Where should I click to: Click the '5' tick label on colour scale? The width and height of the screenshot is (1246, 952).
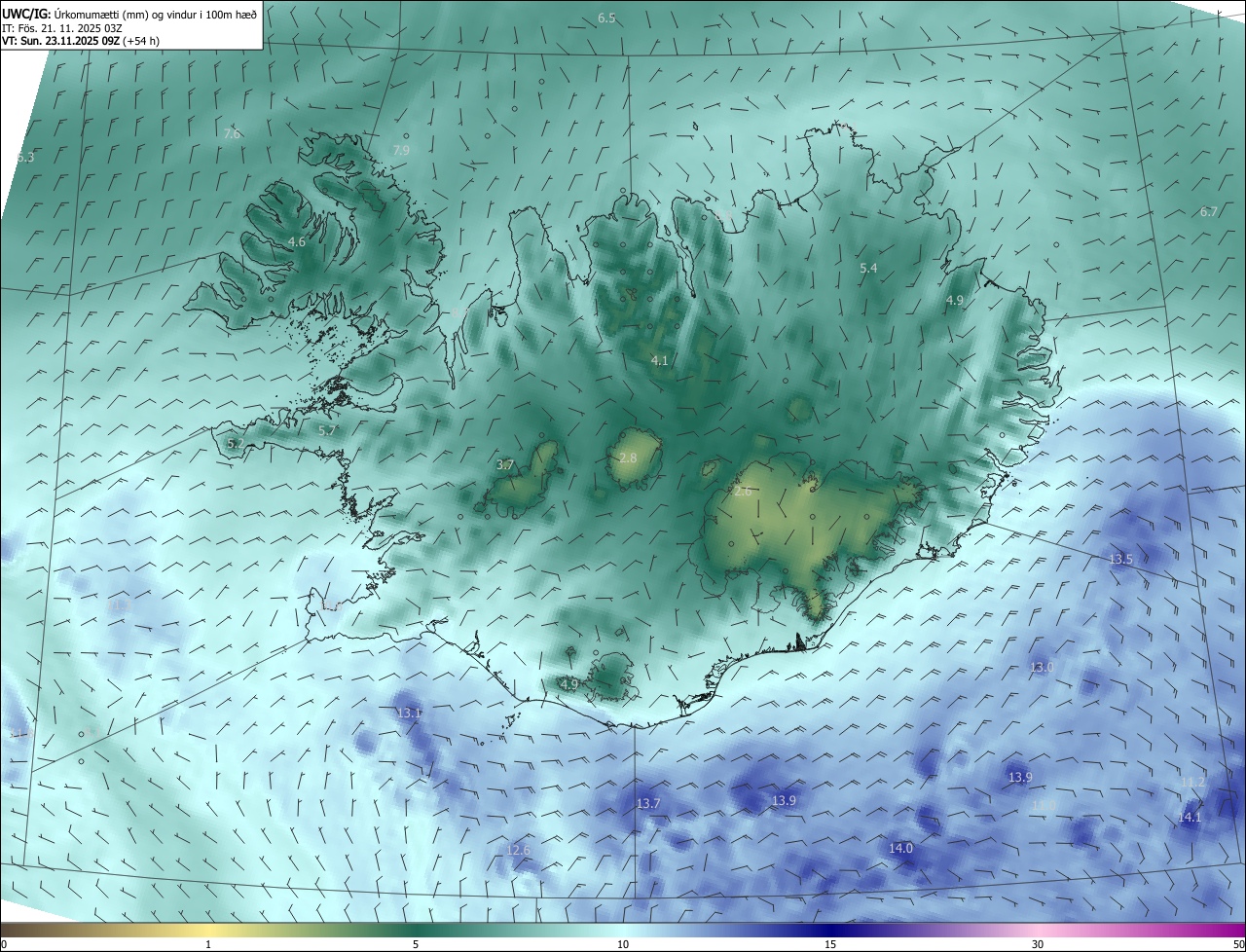tap(416, 944)
